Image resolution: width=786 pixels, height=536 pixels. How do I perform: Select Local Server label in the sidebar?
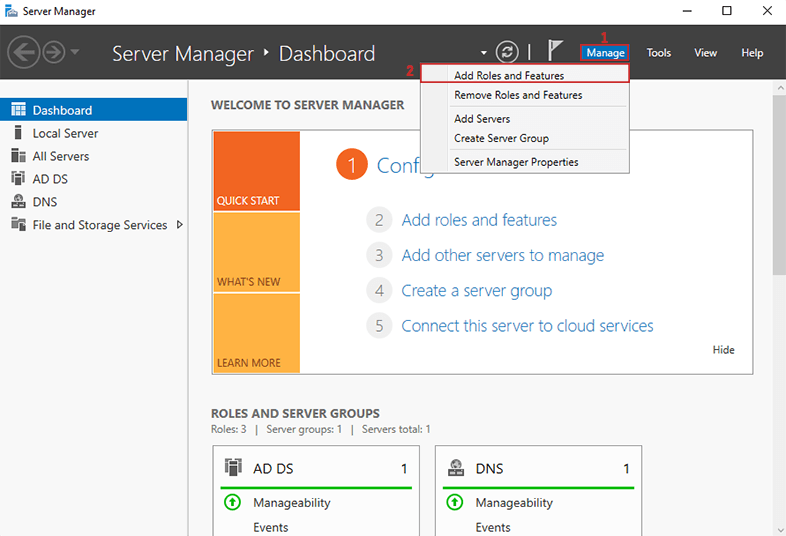pos(65,133)
